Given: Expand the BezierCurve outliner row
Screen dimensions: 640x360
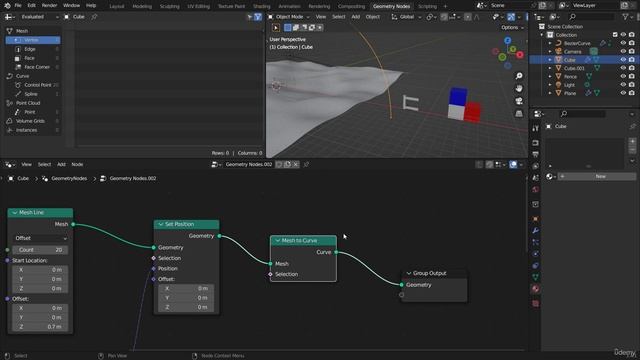Looking at the screenshot, I should coord(550,43).
